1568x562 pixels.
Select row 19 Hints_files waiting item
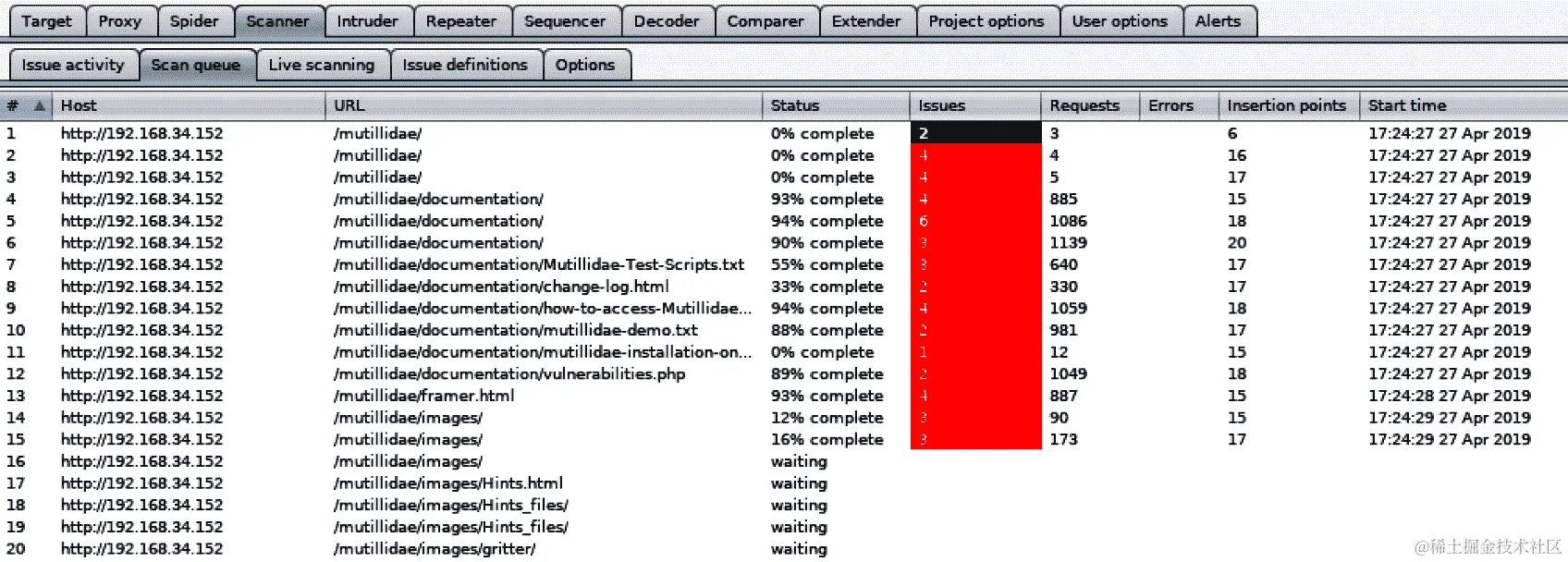click(784, 527)
